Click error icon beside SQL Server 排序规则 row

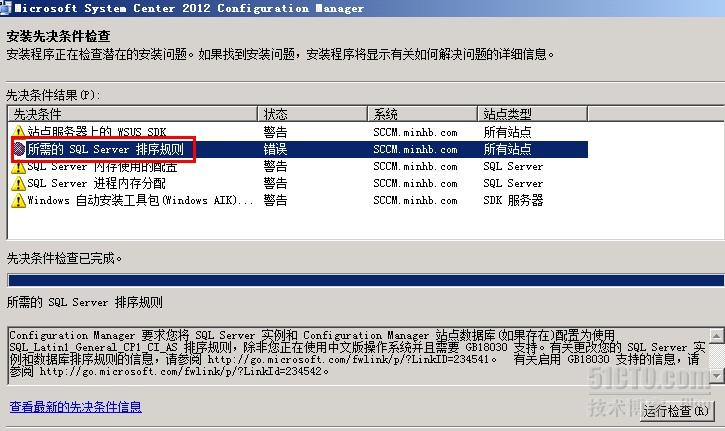click(x=18, y=149)
